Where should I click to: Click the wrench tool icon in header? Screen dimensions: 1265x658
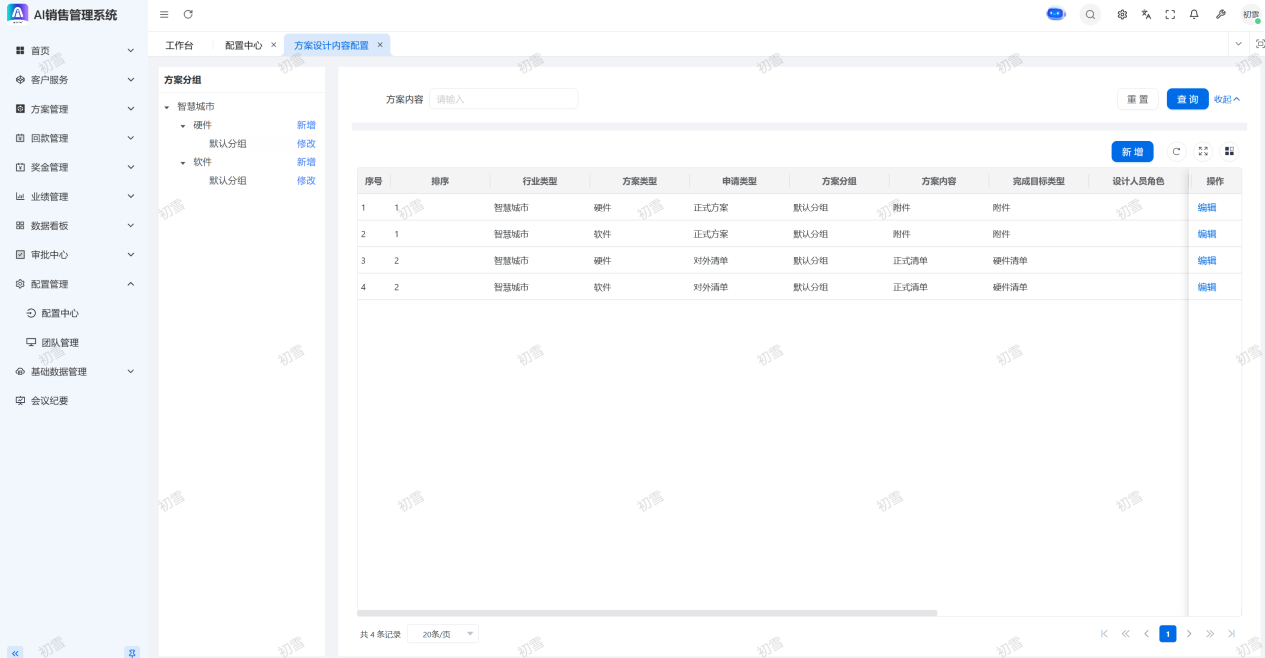(1220, 14)
